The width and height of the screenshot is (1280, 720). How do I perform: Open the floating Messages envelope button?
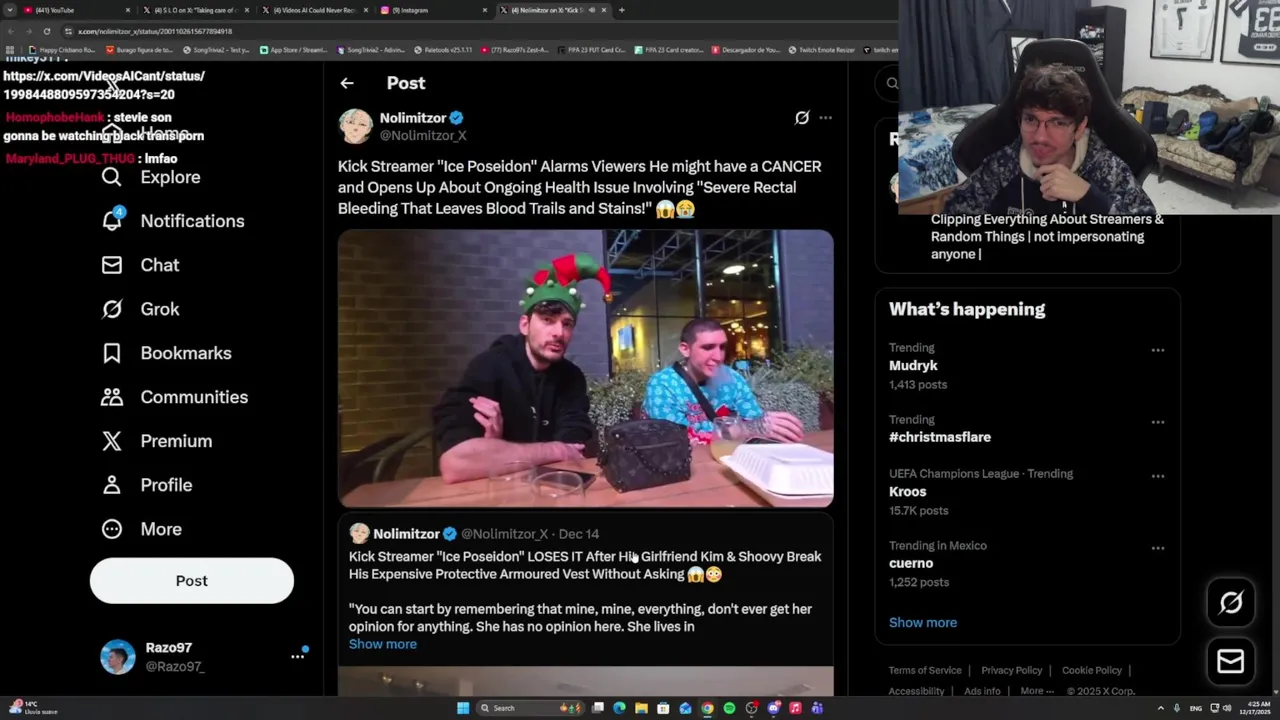click(1230, 661)
